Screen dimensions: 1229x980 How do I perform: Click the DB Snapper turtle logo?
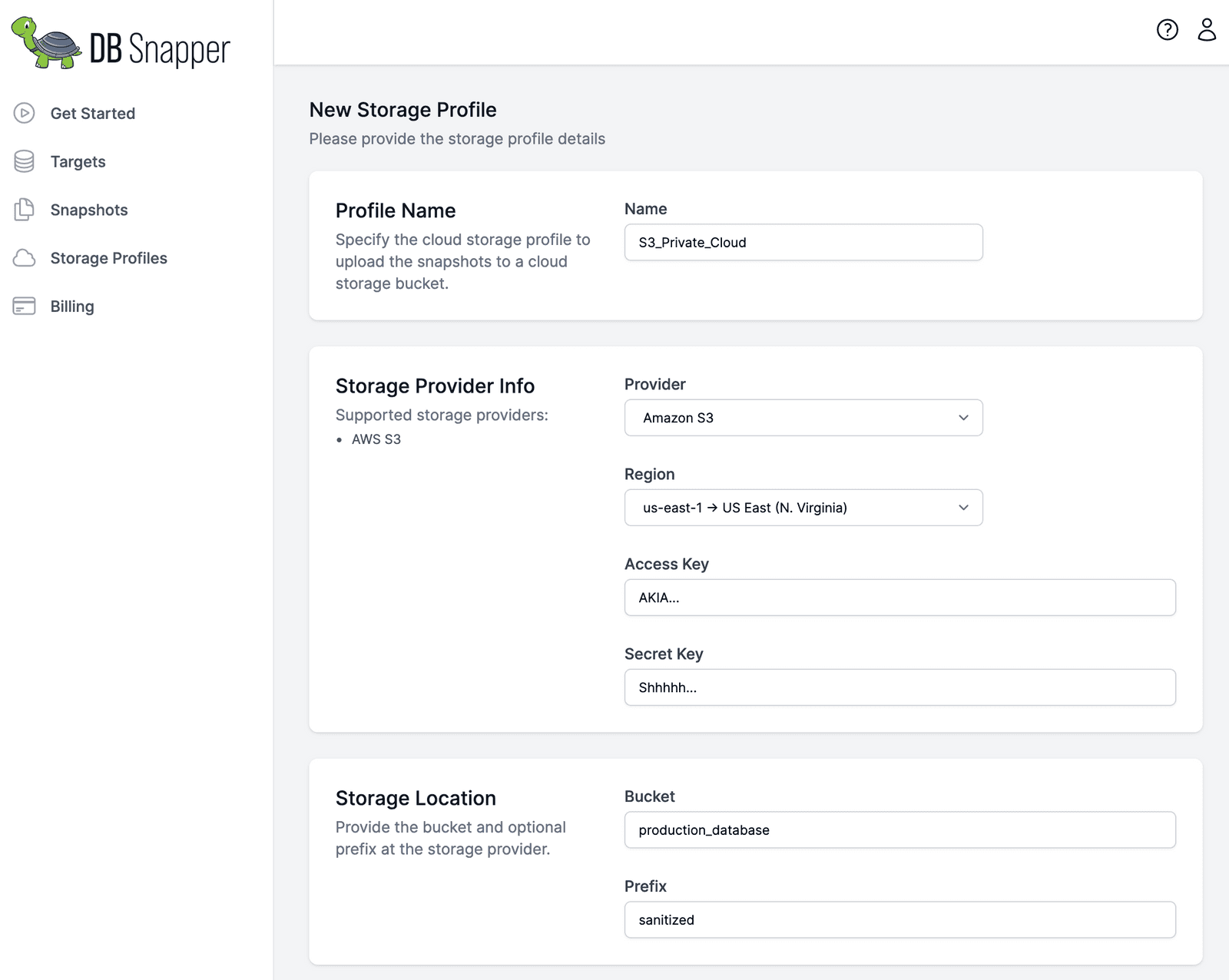(46, 43)
